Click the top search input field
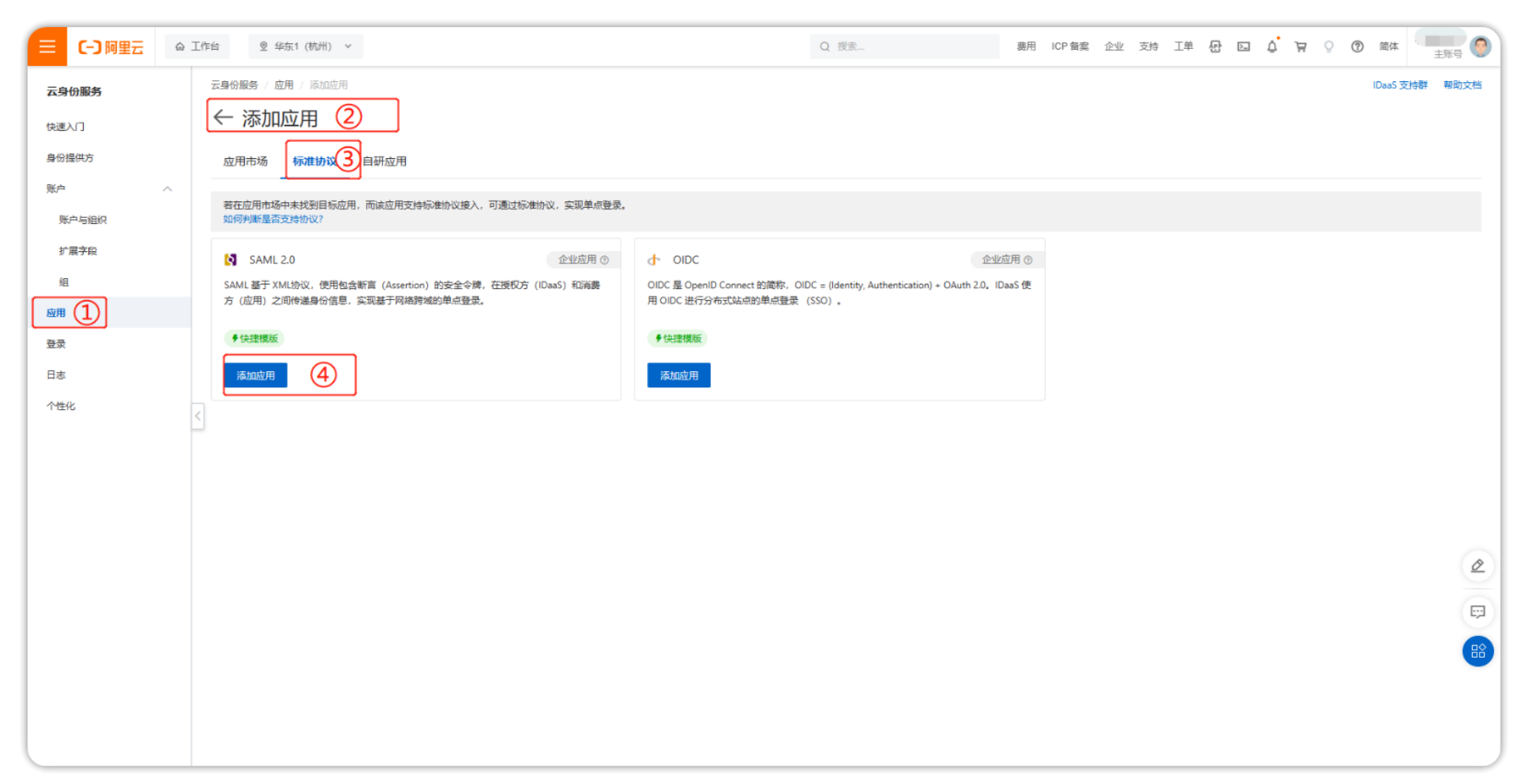 [907, 46]
